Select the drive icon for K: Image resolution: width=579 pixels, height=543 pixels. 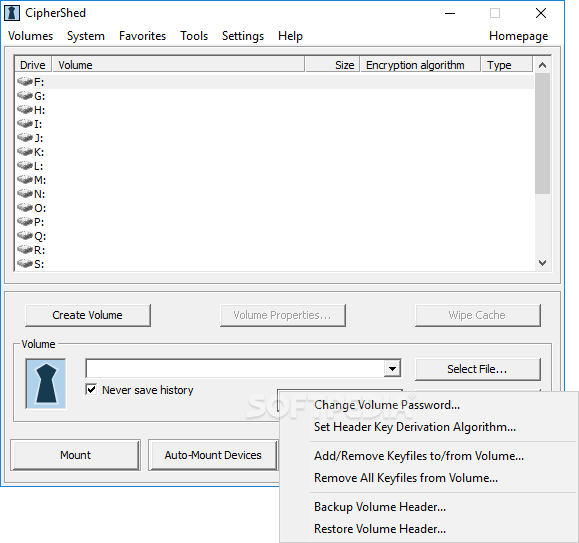pos(25,151)
